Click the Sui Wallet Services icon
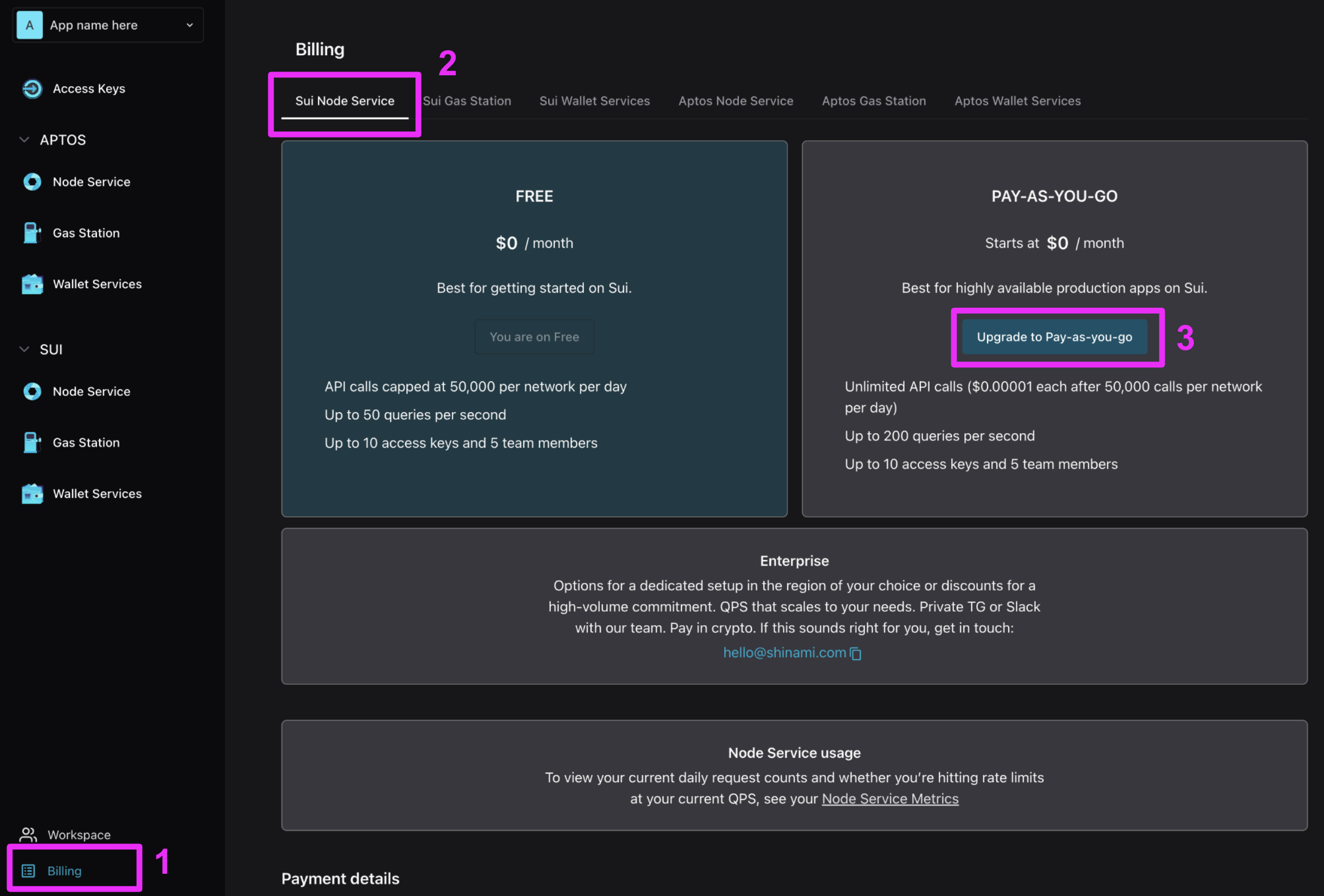The width and height of the screenshot is (1324, 896). 33,494
